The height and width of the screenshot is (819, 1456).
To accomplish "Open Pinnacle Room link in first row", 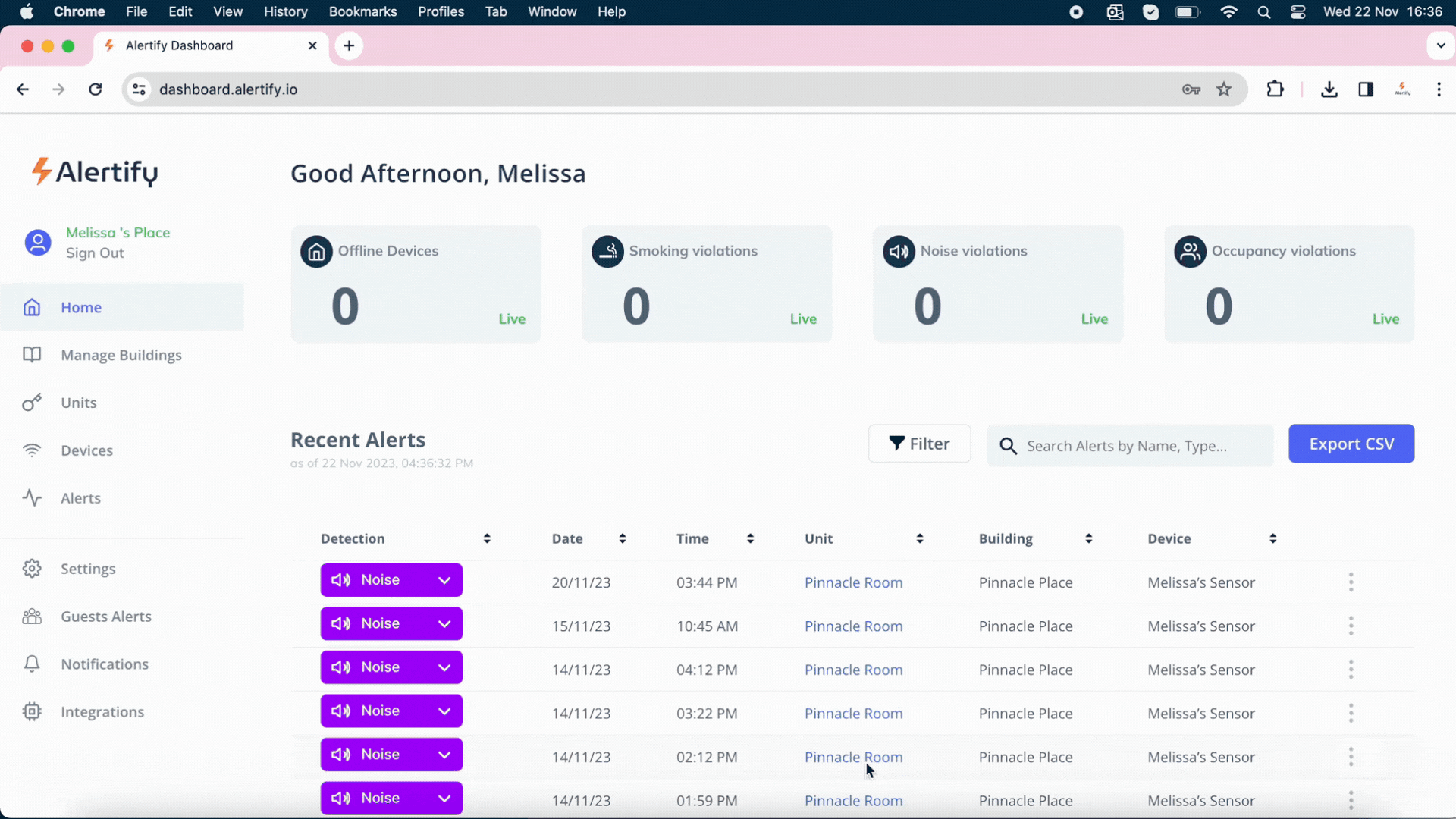I will 853,582.
